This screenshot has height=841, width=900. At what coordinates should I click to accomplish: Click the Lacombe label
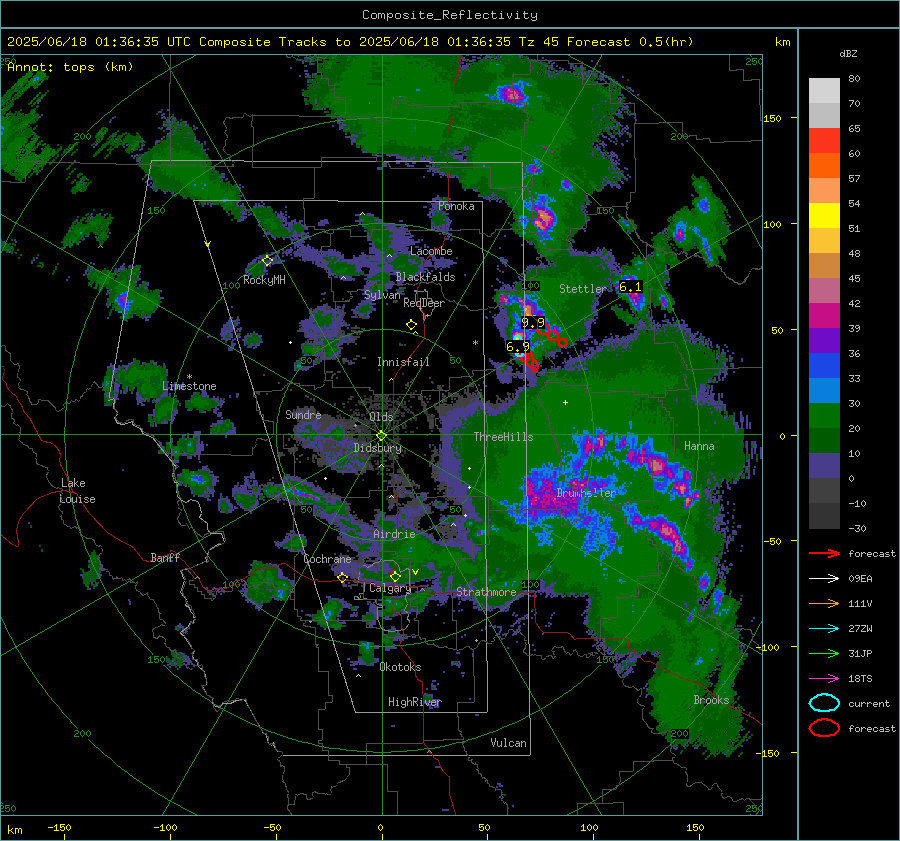(x=431, y=251)
